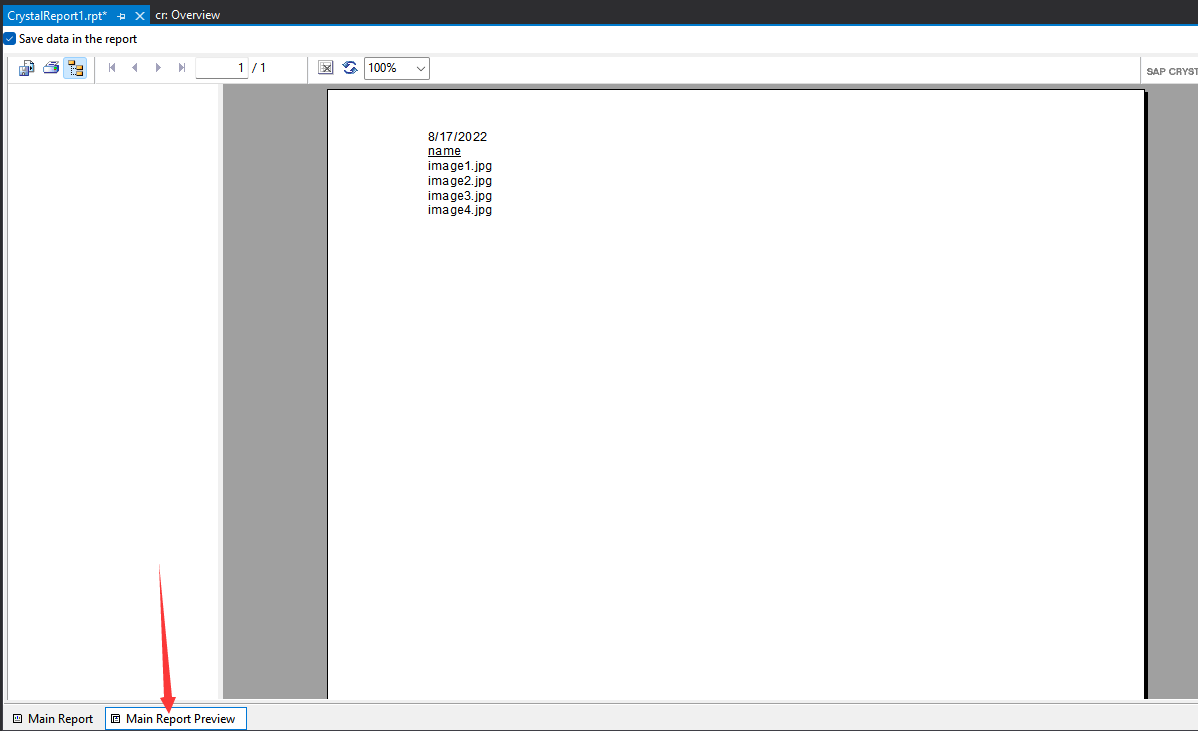
Task: Open the Print Report icon
Action: [x=50, y=67]
